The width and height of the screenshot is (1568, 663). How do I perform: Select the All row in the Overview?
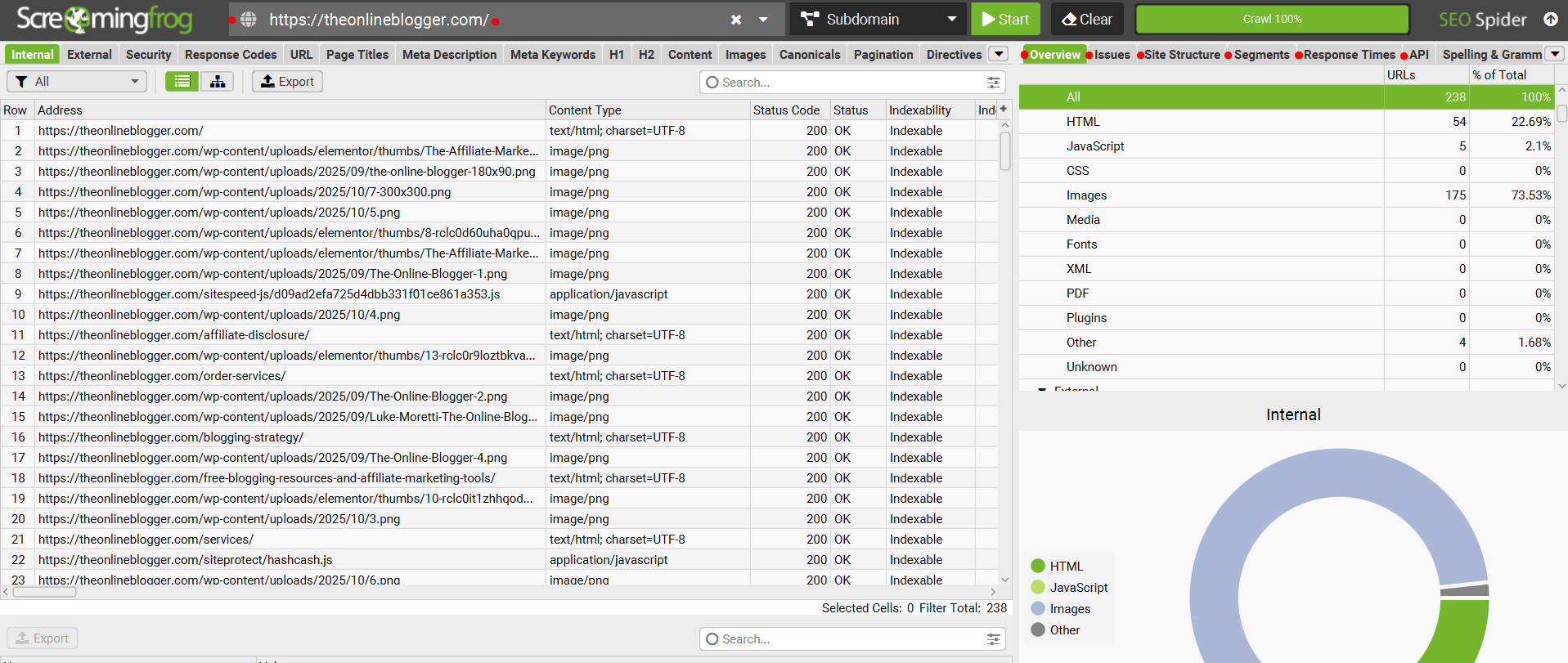click(x=1286, y=96)
